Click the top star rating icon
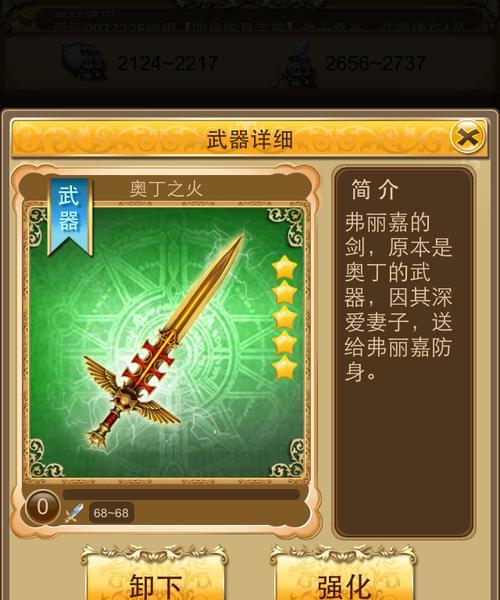500x600 pixels. pos(285,268)
